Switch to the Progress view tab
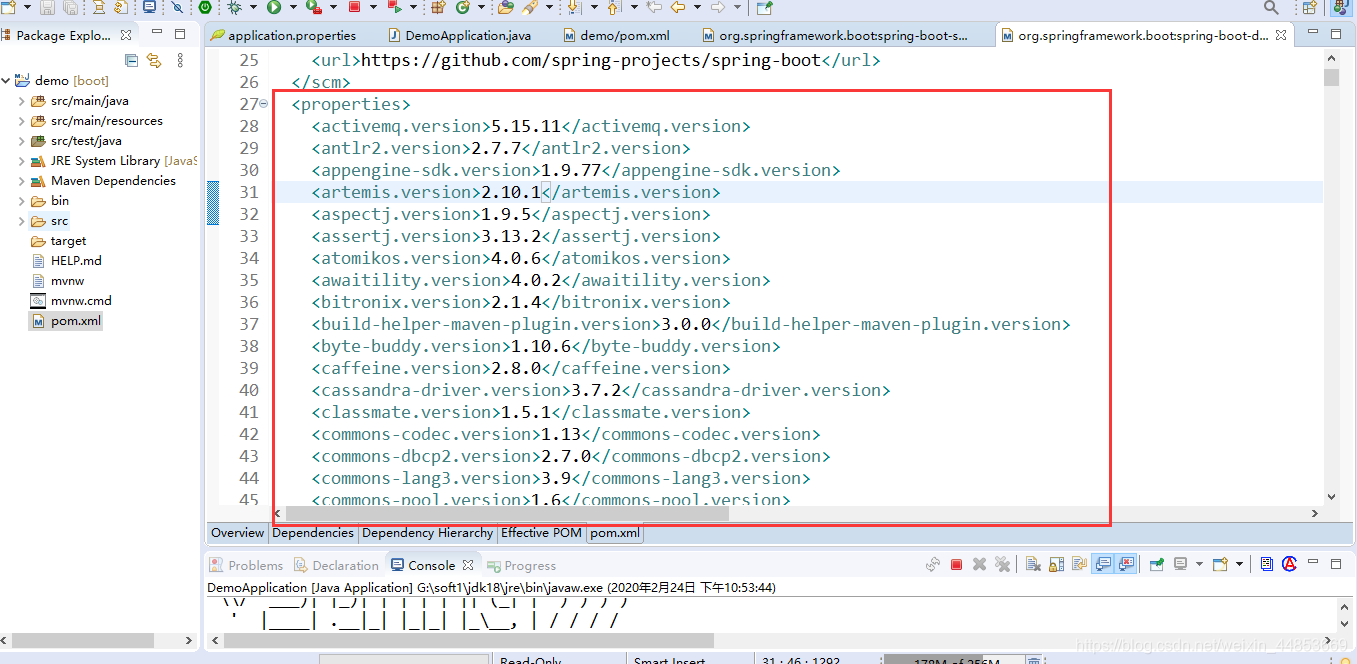The width and height of the screenshot is (1357, 664). (521, 565)
